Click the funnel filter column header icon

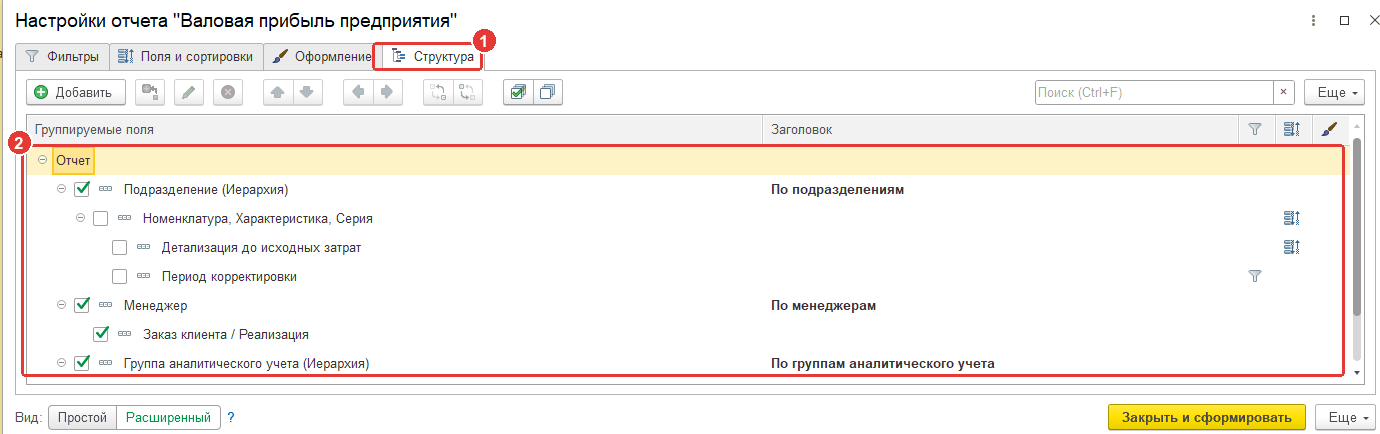(1255, 129)
